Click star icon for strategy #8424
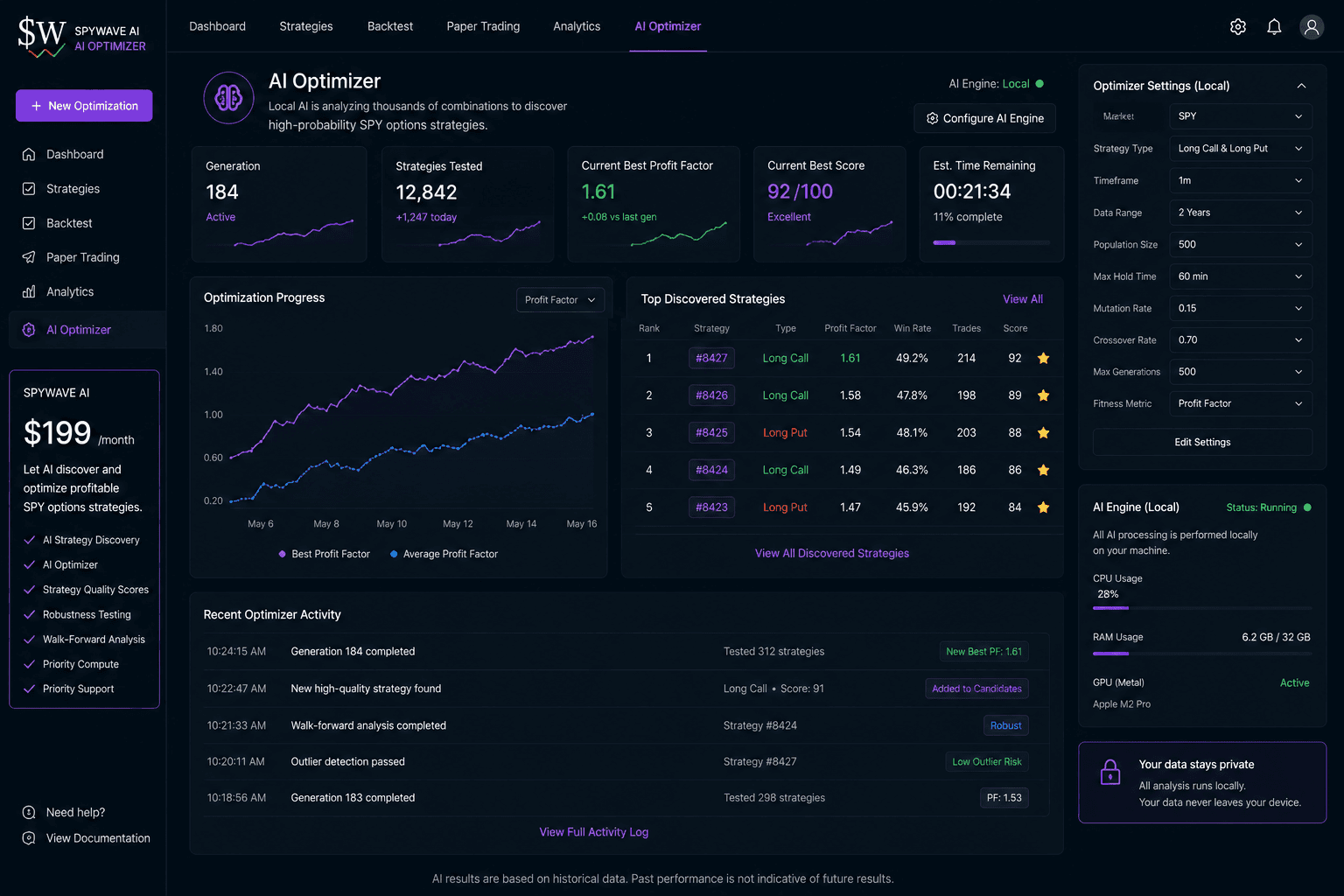The width and height of the screenshot is (1344, 896). (x=1043, y=470)
